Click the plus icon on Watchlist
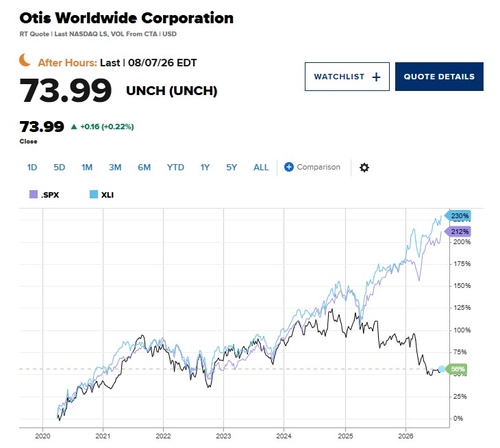 click(x=376, y=77)
